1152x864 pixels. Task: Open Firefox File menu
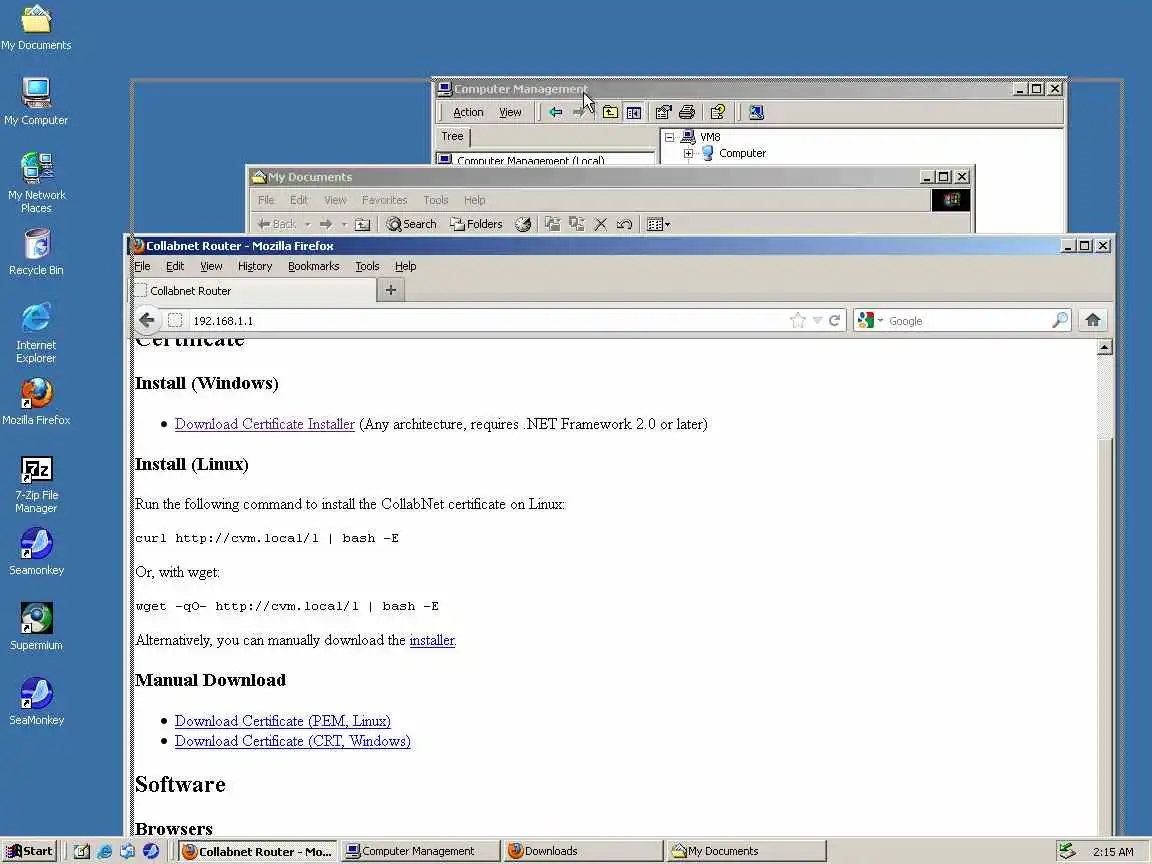pos(142,266)
